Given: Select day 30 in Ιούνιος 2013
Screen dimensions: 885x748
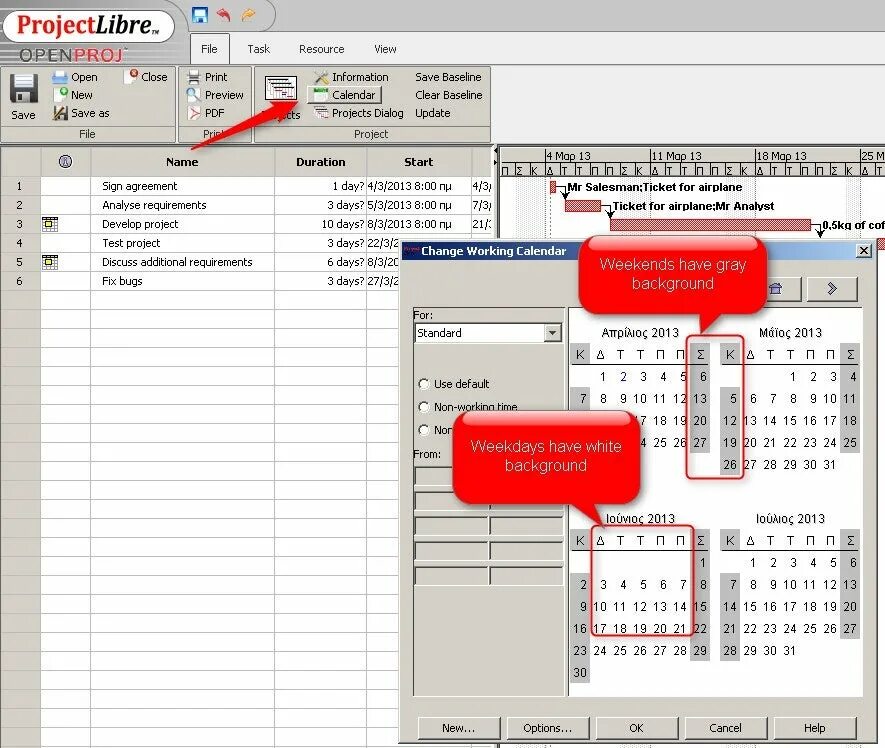Looking at the screenshot, I should (580, 673).
